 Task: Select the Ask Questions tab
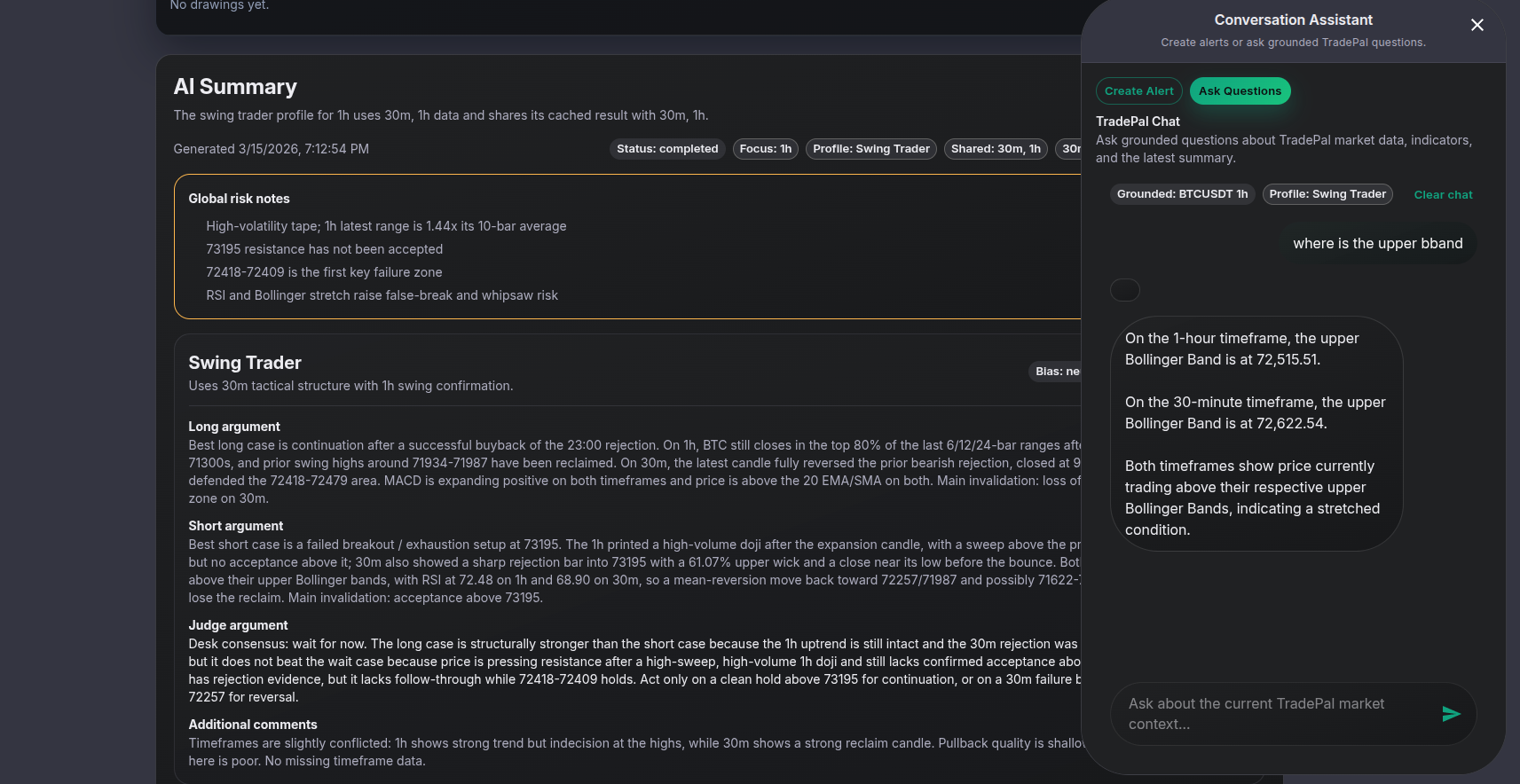pyautogui.click(x=1240, y=91)
